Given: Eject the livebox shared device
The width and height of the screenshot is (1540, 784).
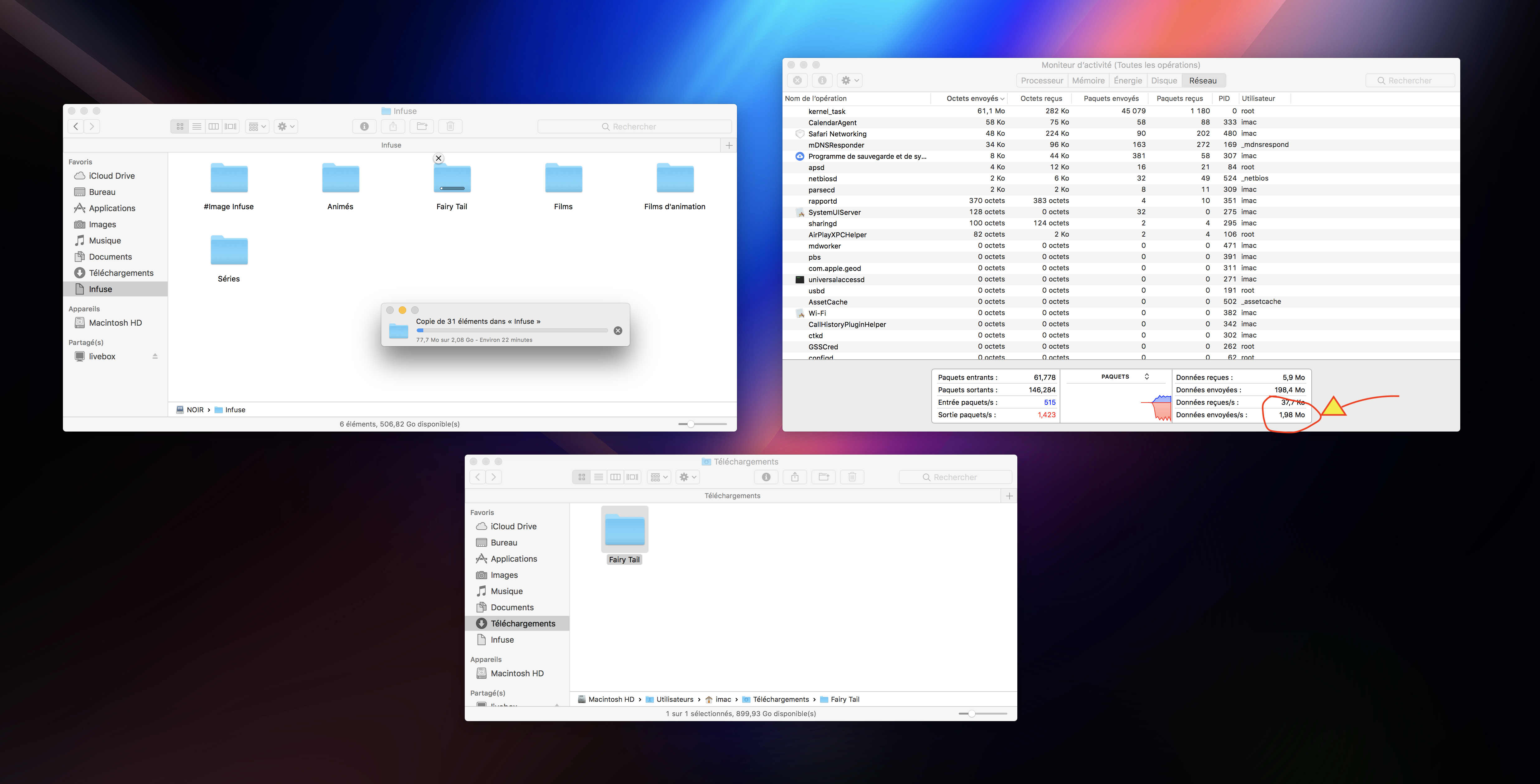Looking at the screenshot, I should pos(155,356).
